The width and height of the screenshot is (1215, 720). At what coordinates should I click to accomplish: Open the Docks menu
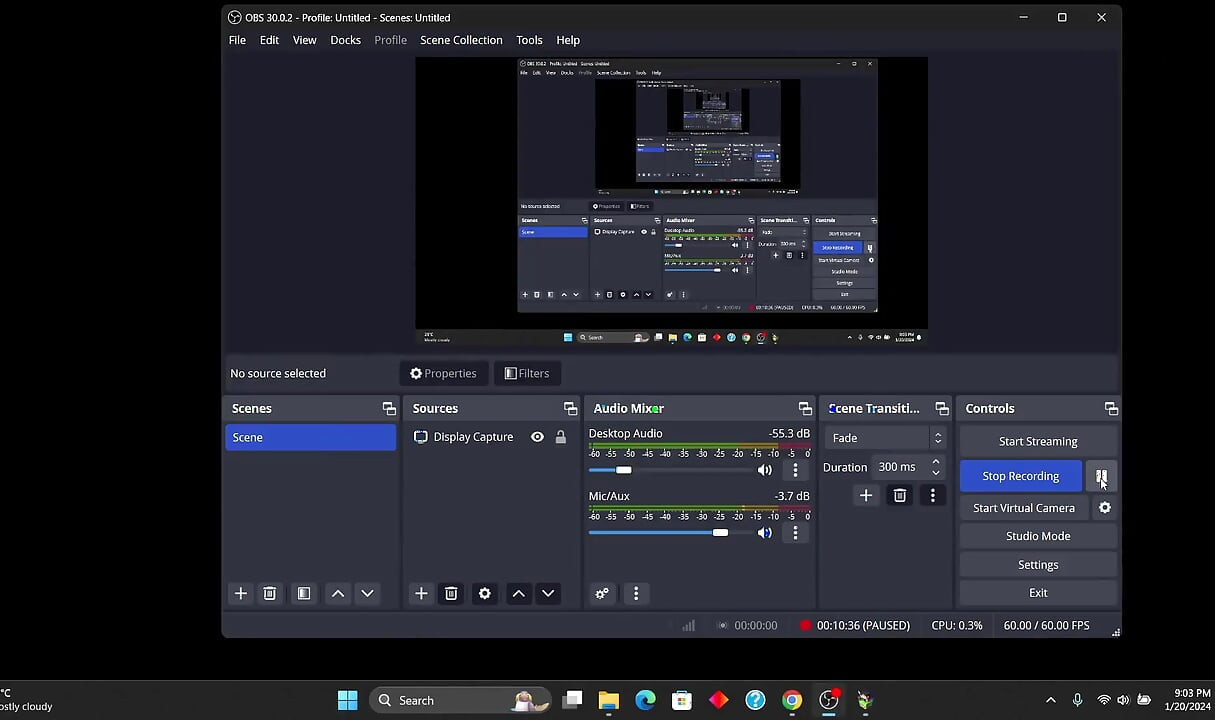click(x=345, y=40)
